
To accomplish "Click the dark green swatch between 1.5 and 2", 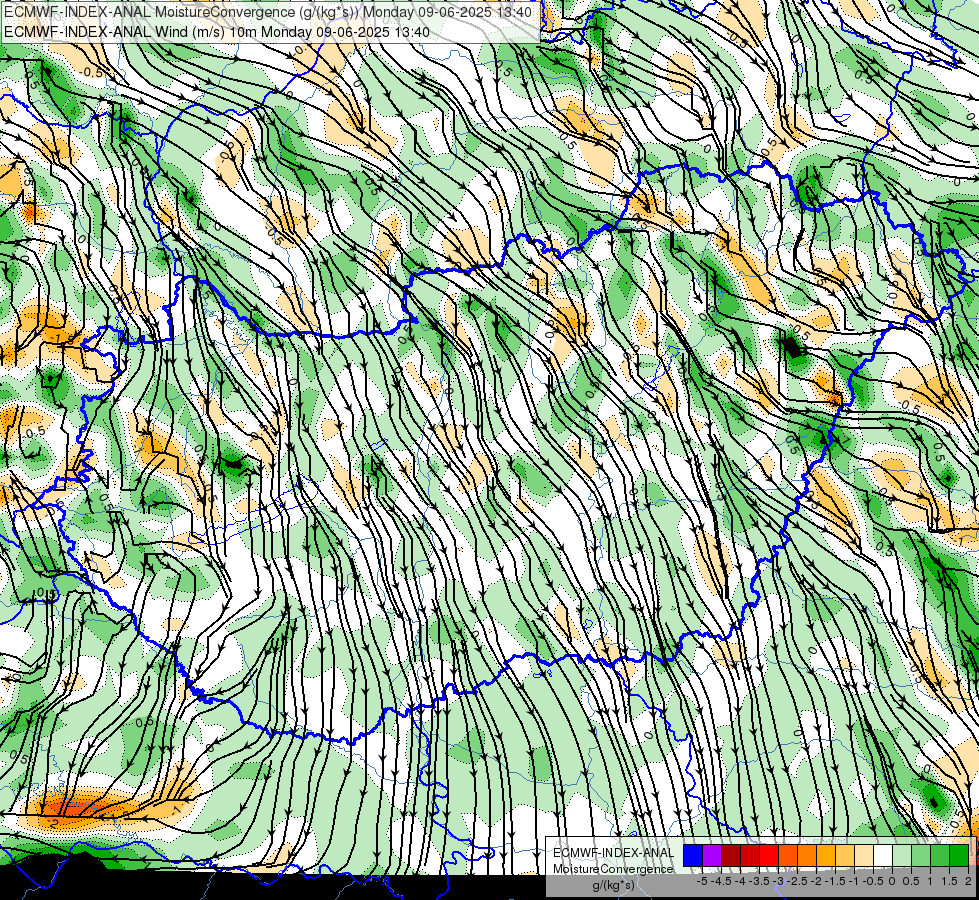I will [x=959, y=856].
